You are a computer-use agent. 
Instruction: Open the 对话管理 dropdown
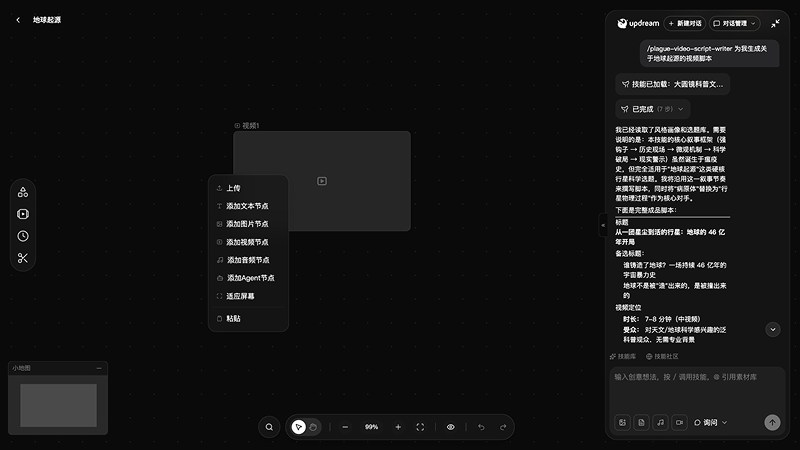pos(734,23)
